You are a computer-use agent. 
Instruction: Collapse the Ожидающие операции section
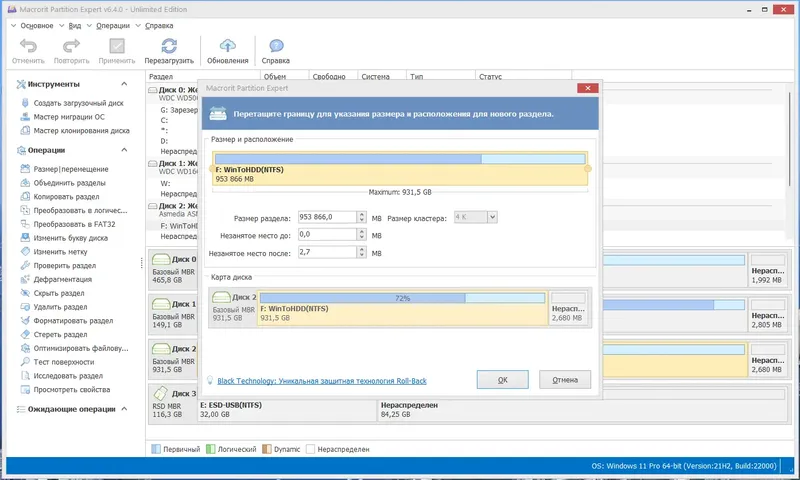(x=124, y=409)
